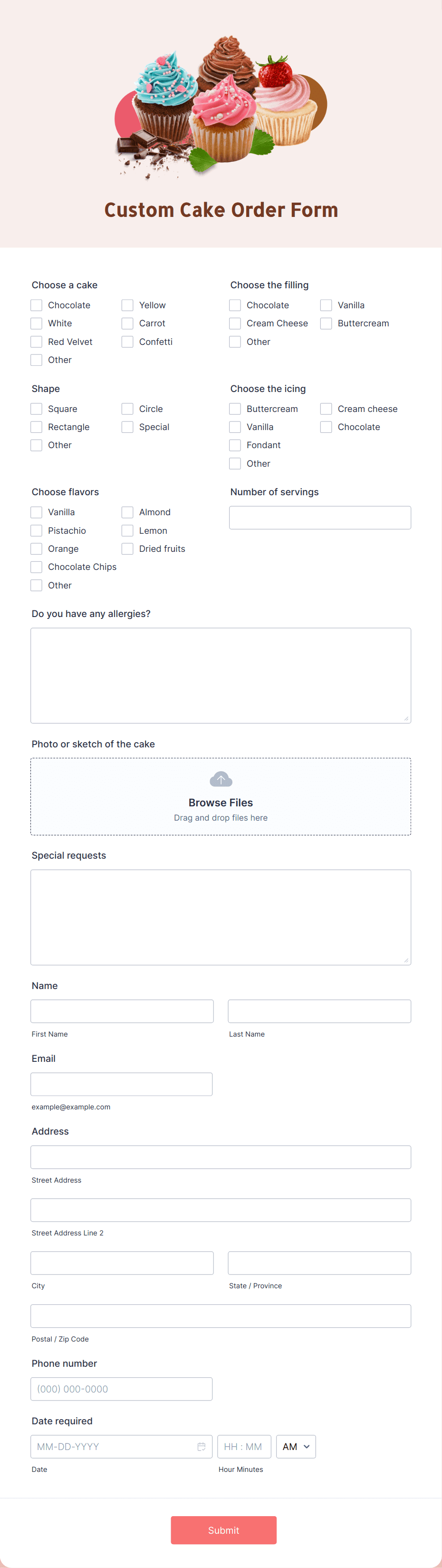Click the Number of servings field

point(319,517)
